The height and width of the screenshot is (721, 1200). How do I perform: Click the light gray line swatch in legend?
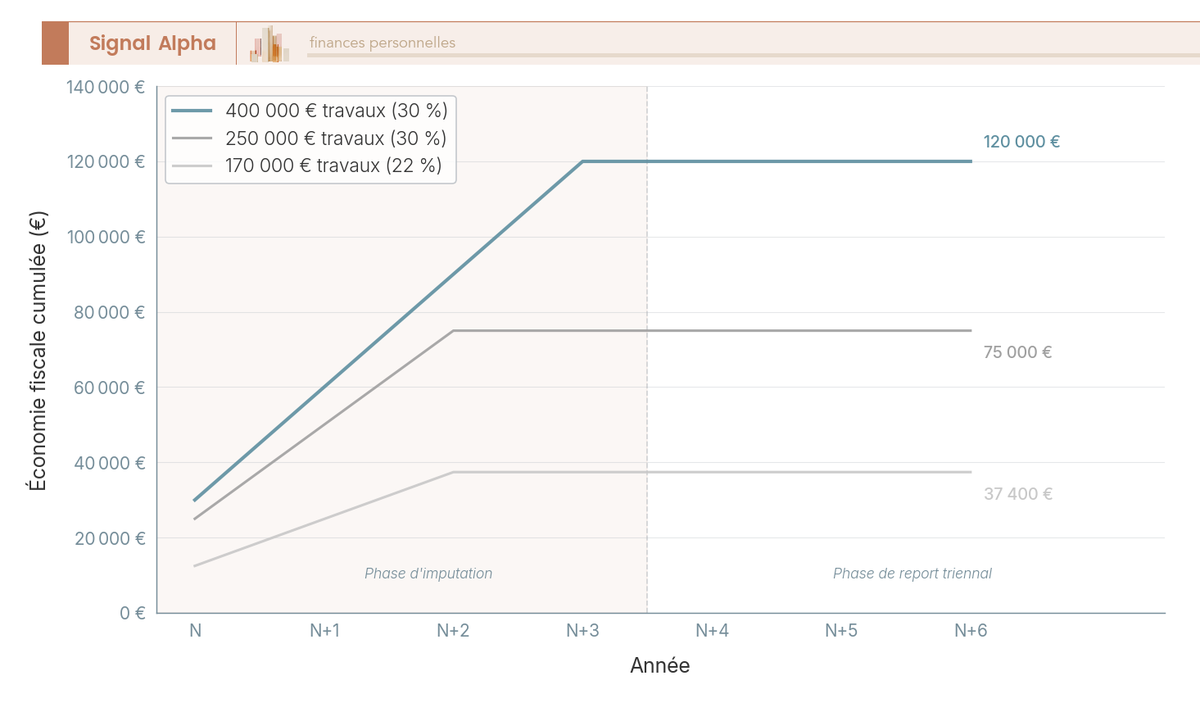tap(193, 166)
